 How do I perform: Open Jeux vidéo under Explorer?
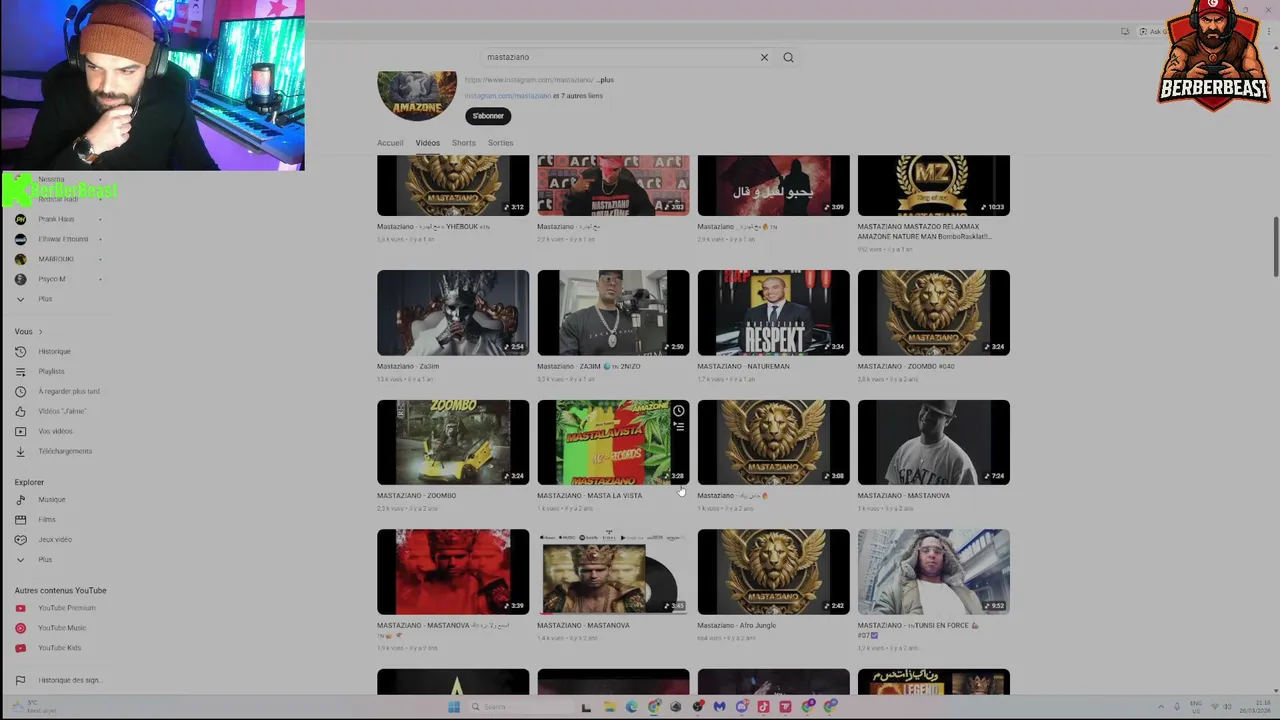click(55, 540)
